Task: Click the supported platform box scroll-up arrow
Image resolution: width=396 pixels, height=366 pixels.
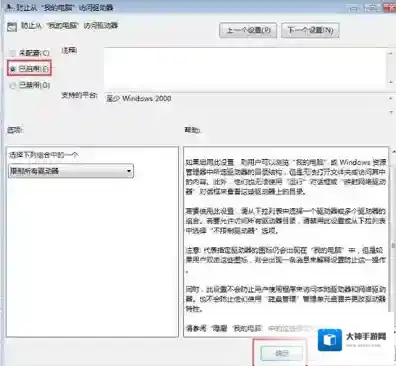Action: (390, 98)
